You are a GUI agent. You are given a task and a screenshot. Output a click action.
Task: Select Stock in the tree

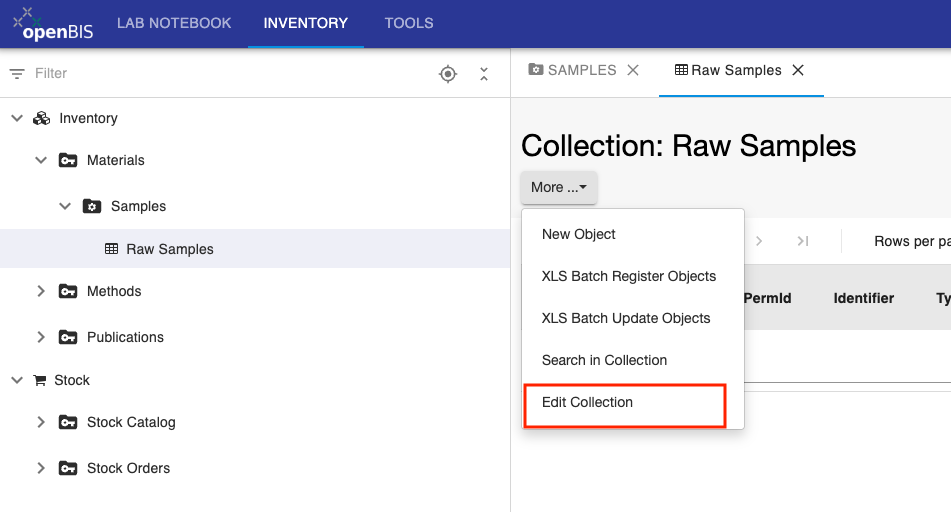click(72, 380)
